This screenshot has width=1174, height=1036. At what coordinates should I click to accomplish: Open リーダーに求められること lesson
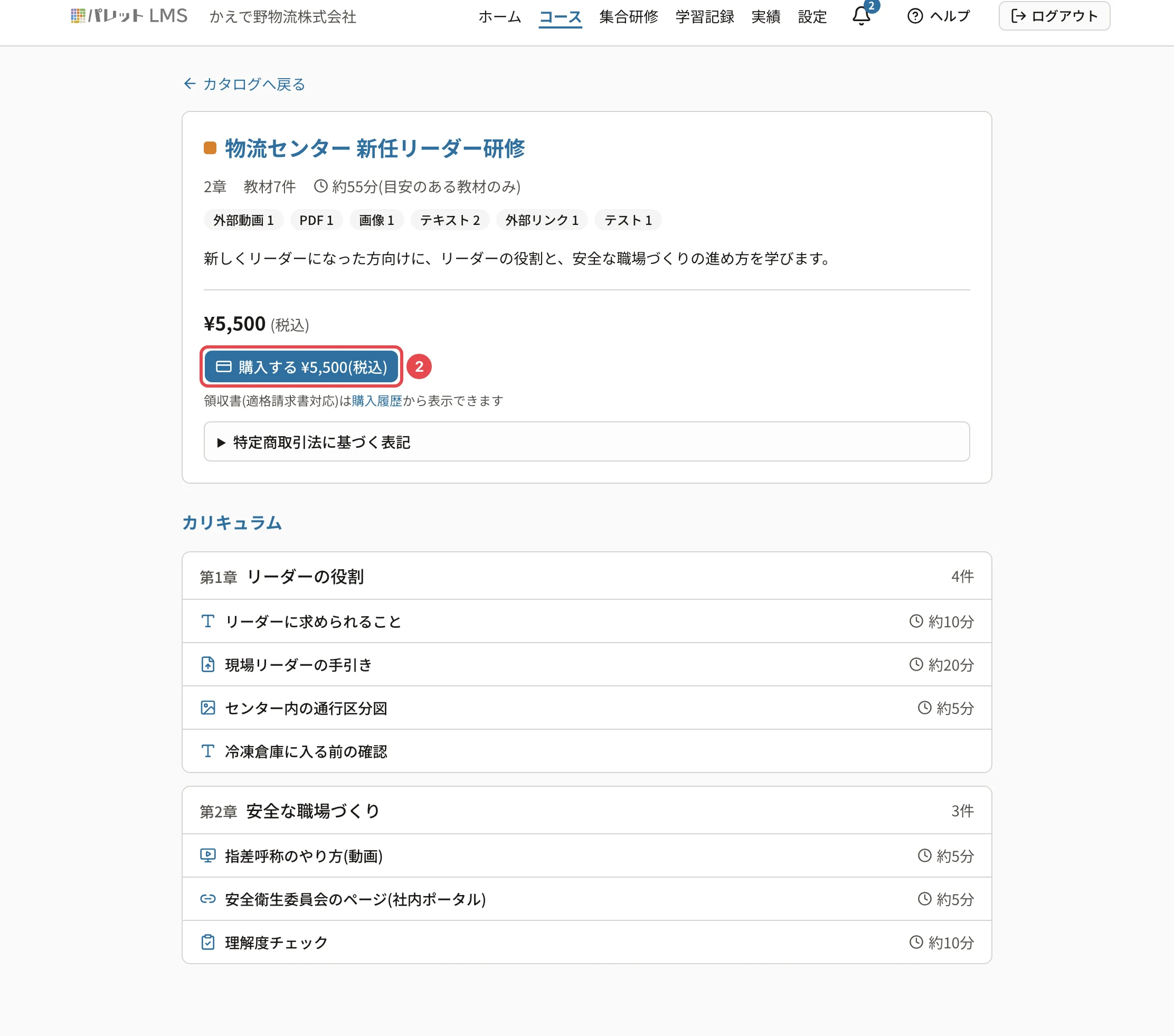[586, 621]
